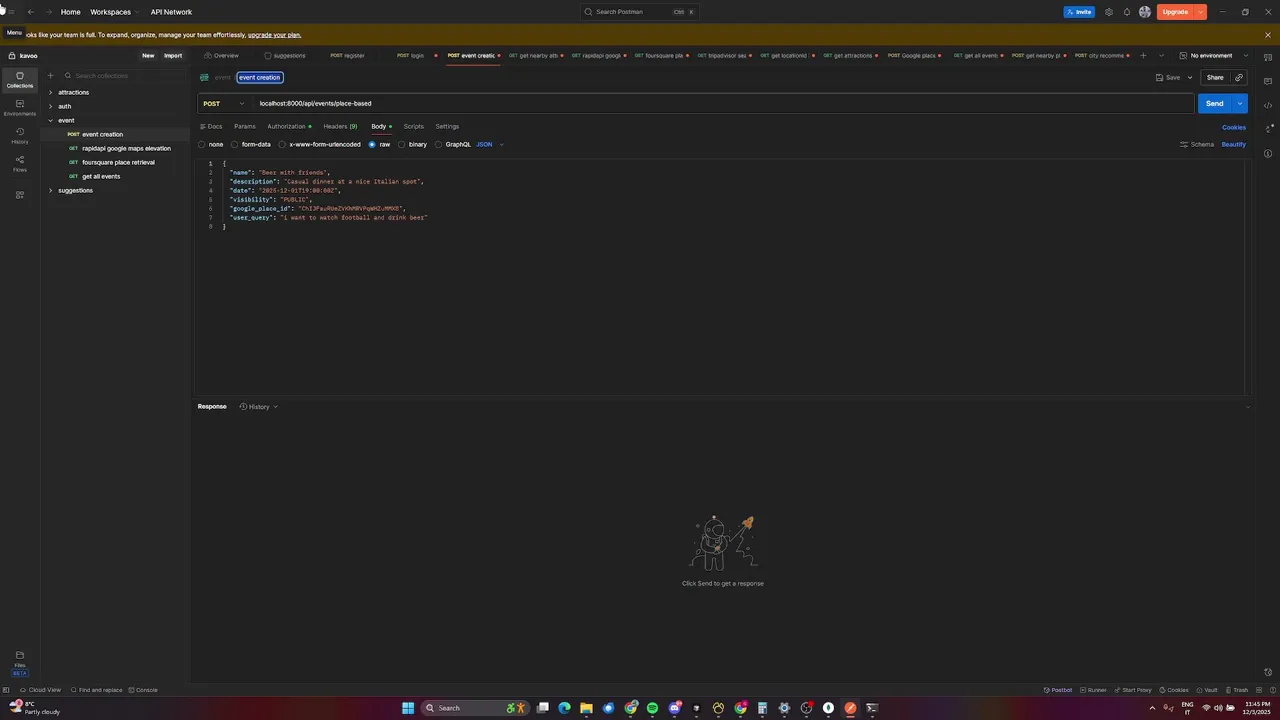Switch to the Params tab

(245, 126)
